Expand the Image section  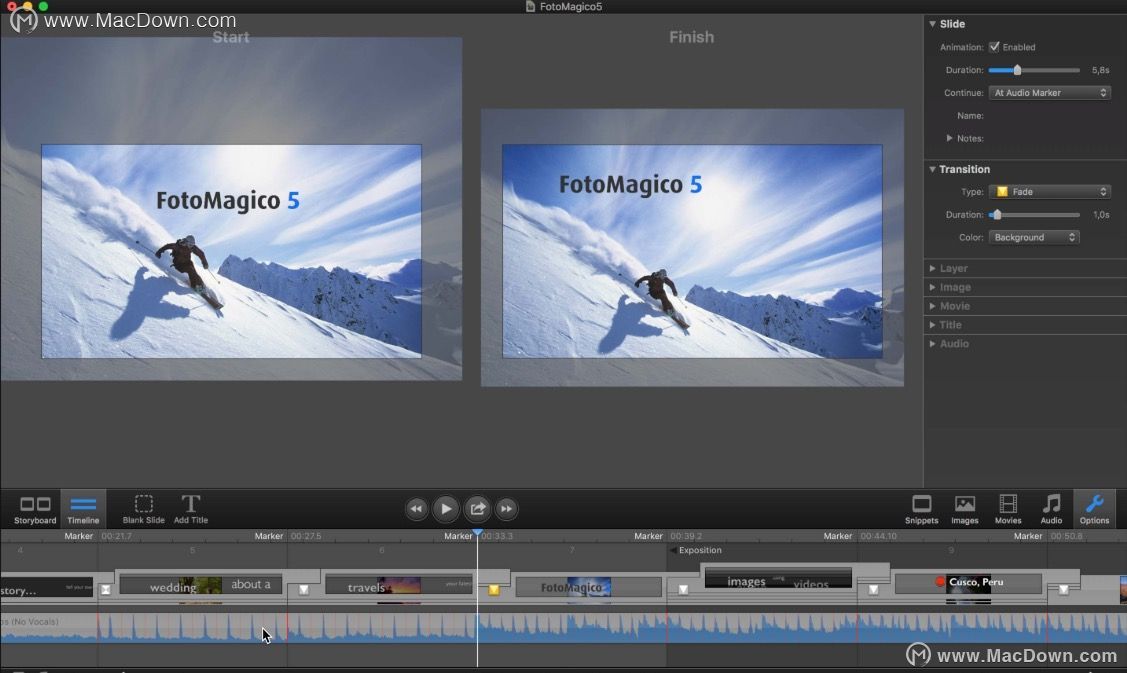(x=932, y=287)
